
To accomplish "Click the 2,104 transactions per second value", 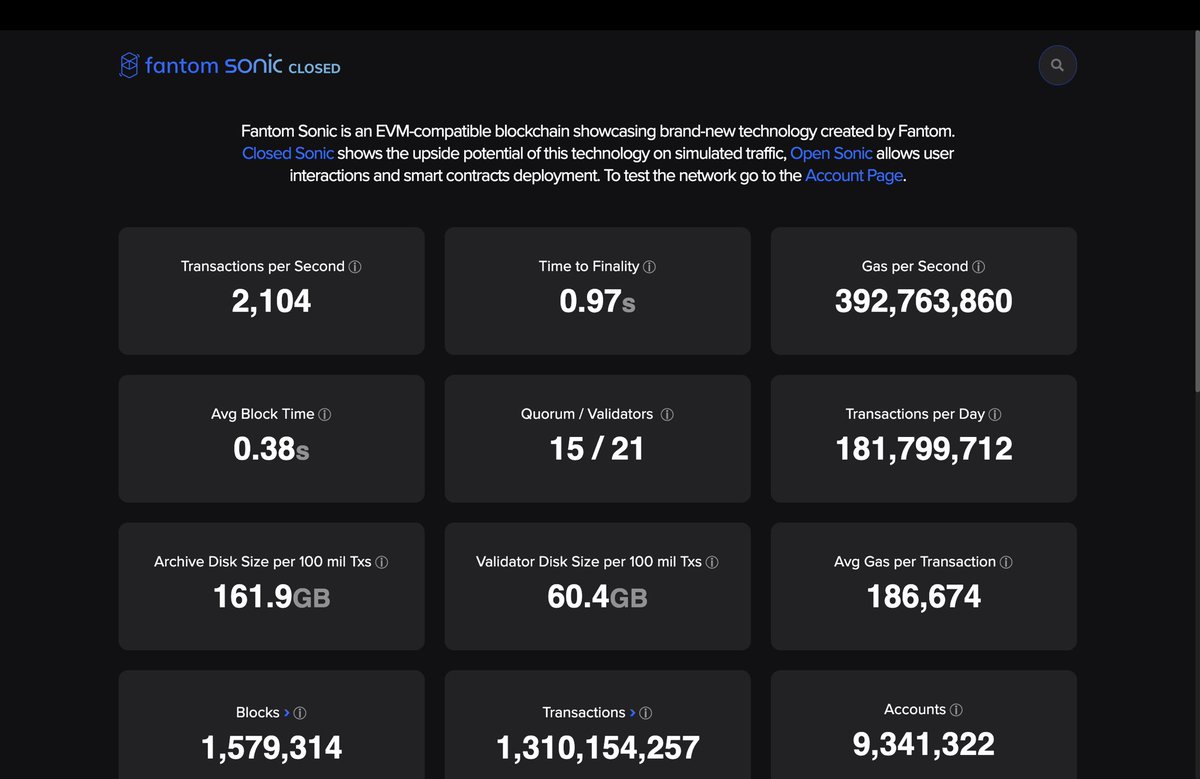I will (x=271, y=301).
